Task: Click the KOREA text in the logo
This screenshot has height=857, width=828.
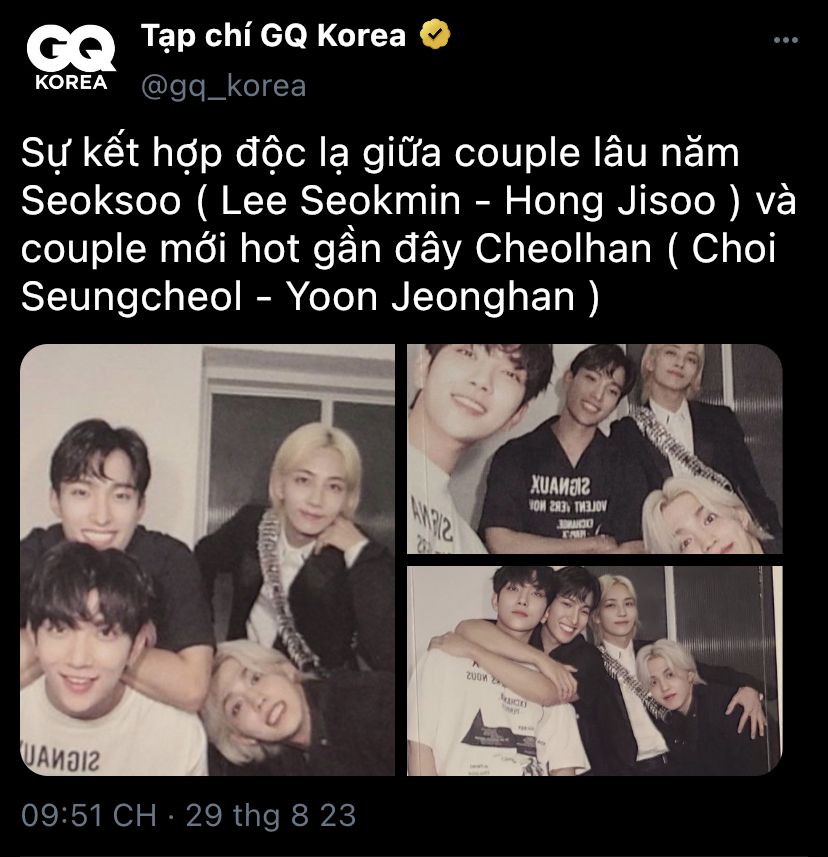Action: 71,83
